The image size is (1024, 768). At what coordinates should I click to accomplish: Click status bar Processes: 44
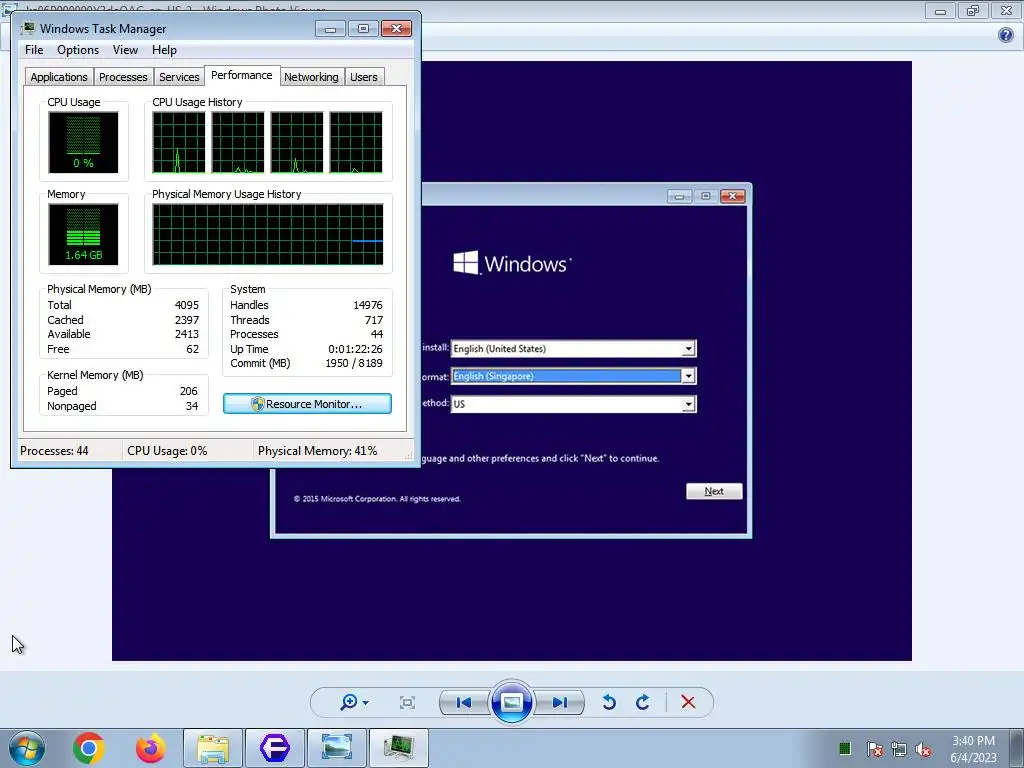point(54,451)
